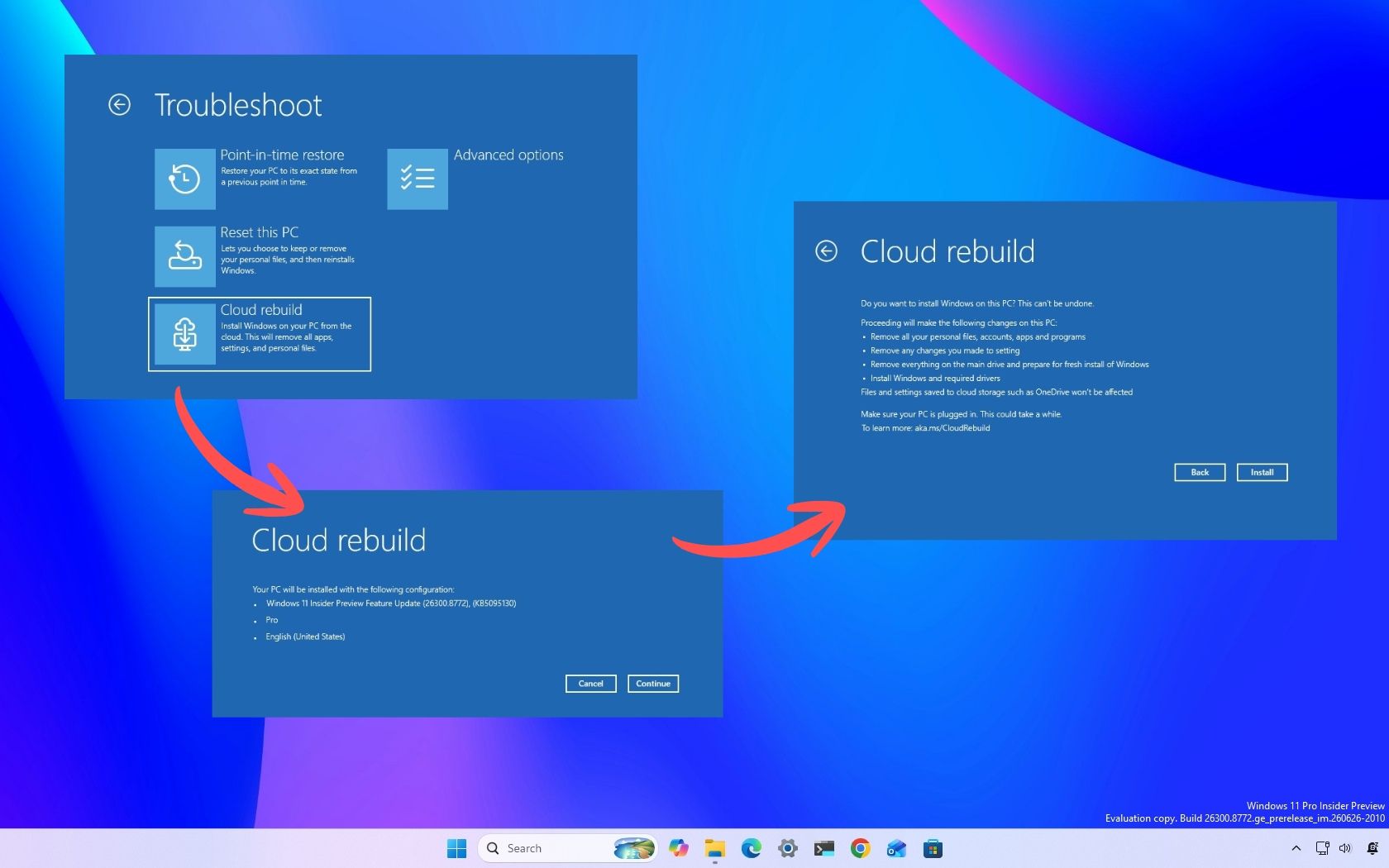Open Outlook from the taskbar

tap(897, 848)
